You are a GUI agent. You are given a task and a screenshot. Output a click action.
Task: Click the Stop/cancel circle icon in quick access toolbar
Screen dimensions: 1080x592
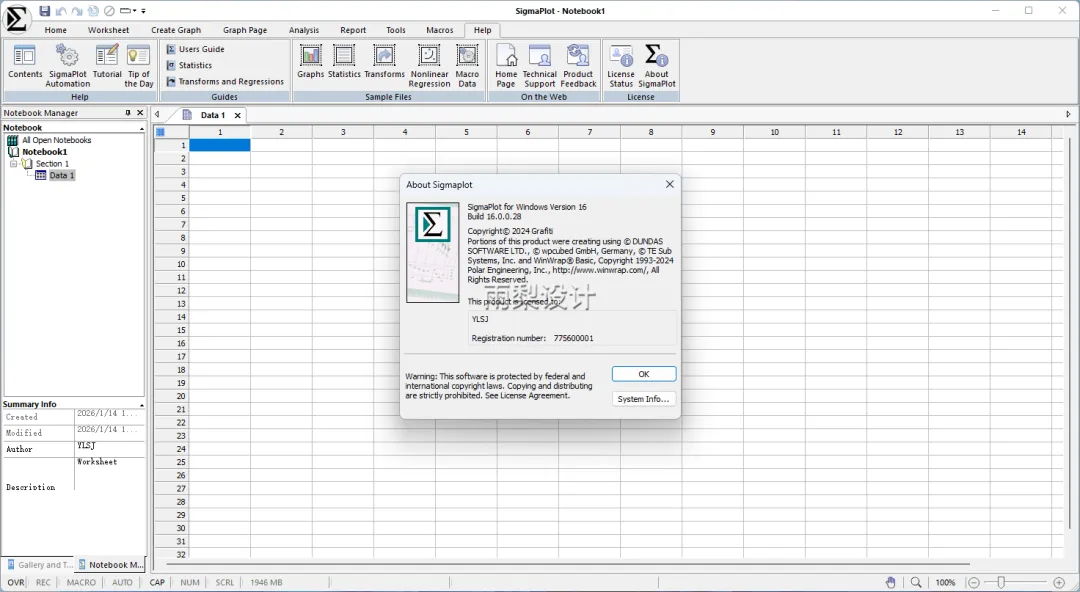point(109,11)
